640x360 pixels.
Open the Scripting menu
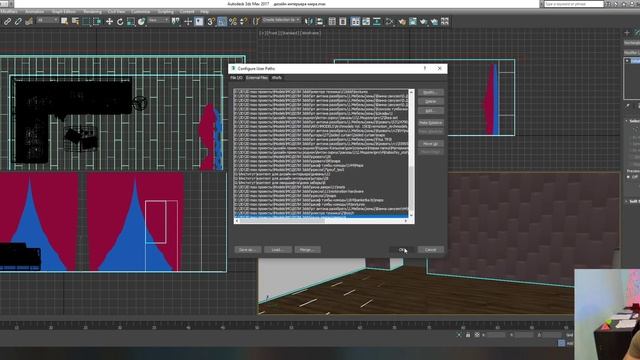tap(165, 11)
